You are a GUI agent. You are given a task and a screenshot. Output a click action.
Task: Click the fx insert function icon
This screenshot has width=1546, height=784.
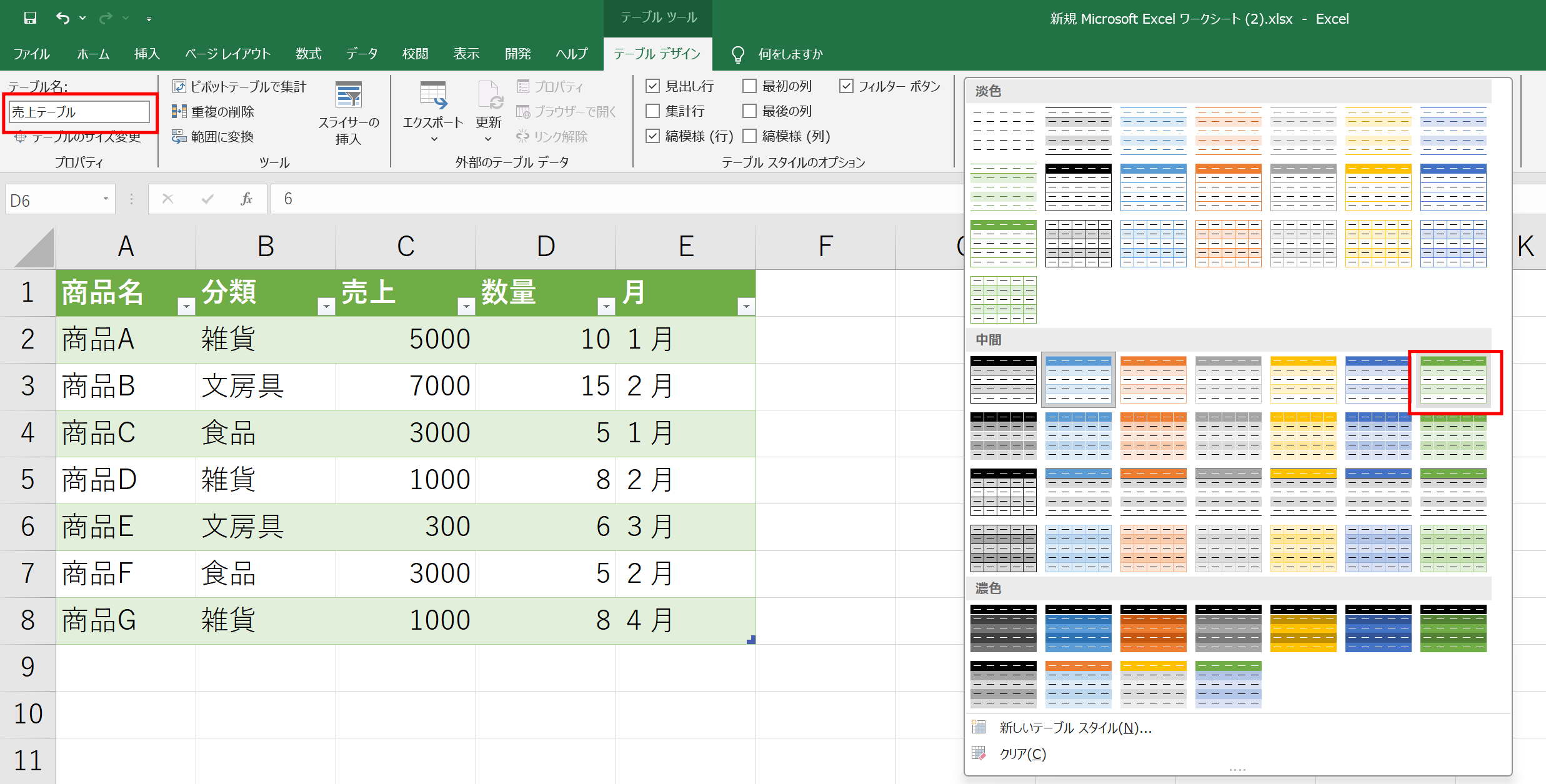[x=246, y=199]
